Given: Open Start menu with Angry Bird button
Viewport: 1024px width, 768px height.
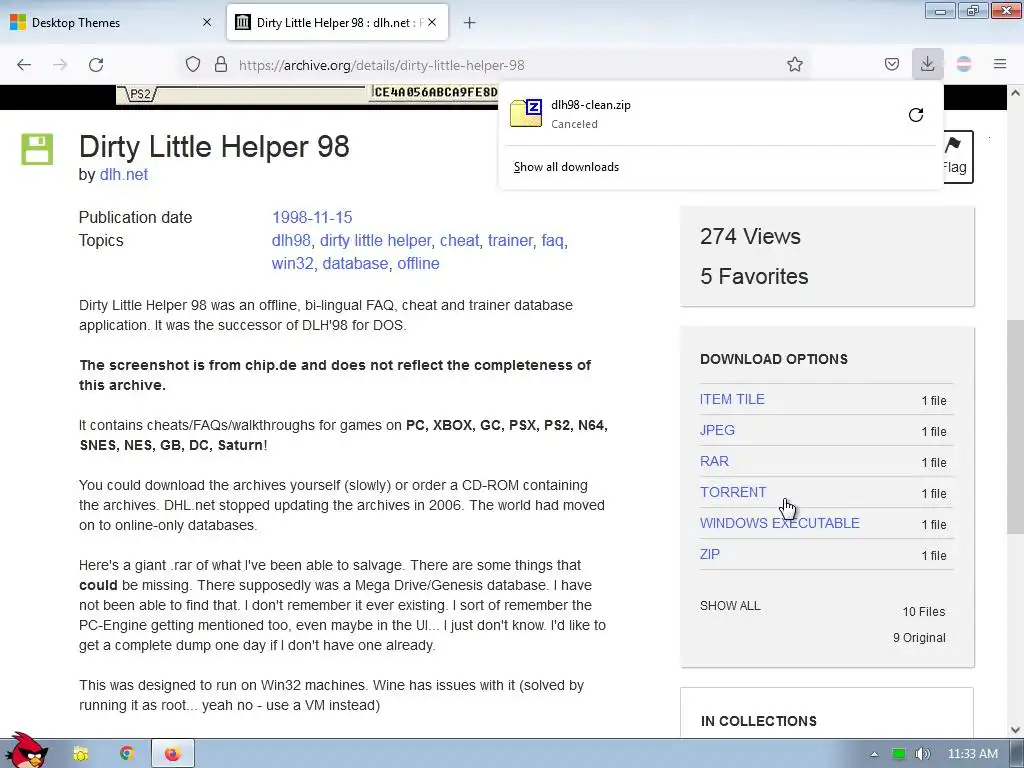Looking at the screenshot, I should tap(26, 751).
